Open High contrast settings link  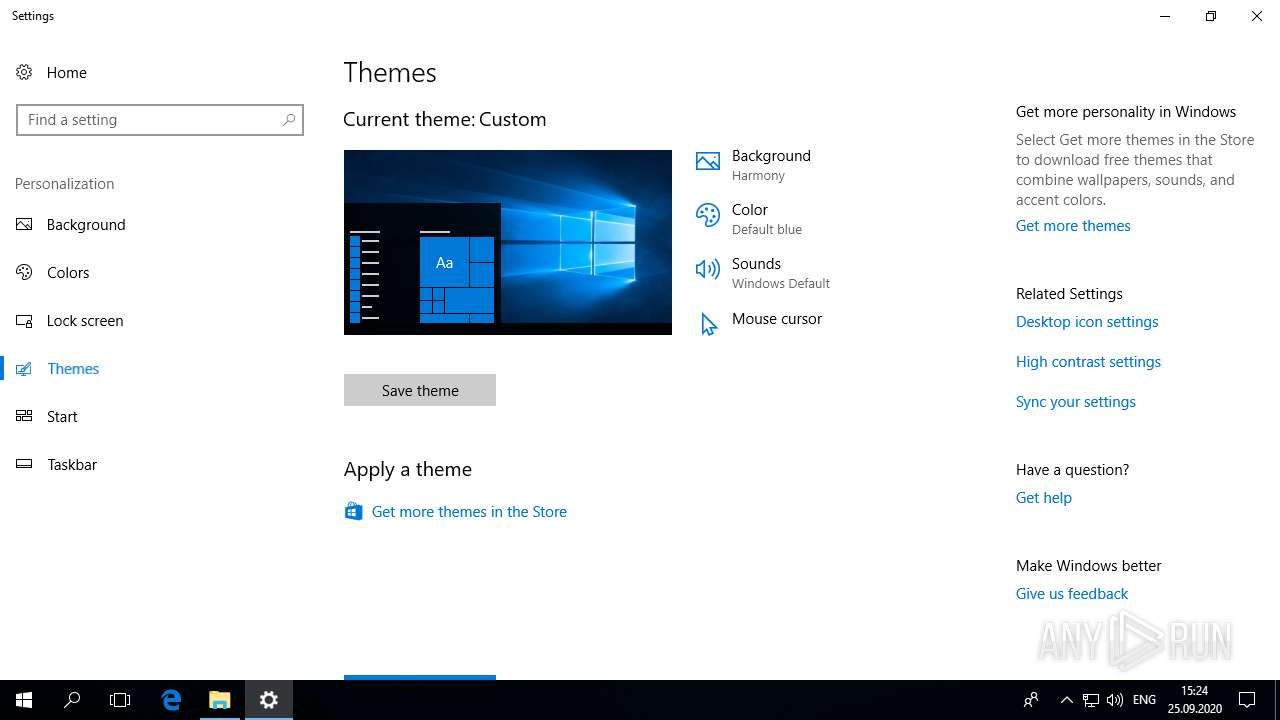point(1088,361)
